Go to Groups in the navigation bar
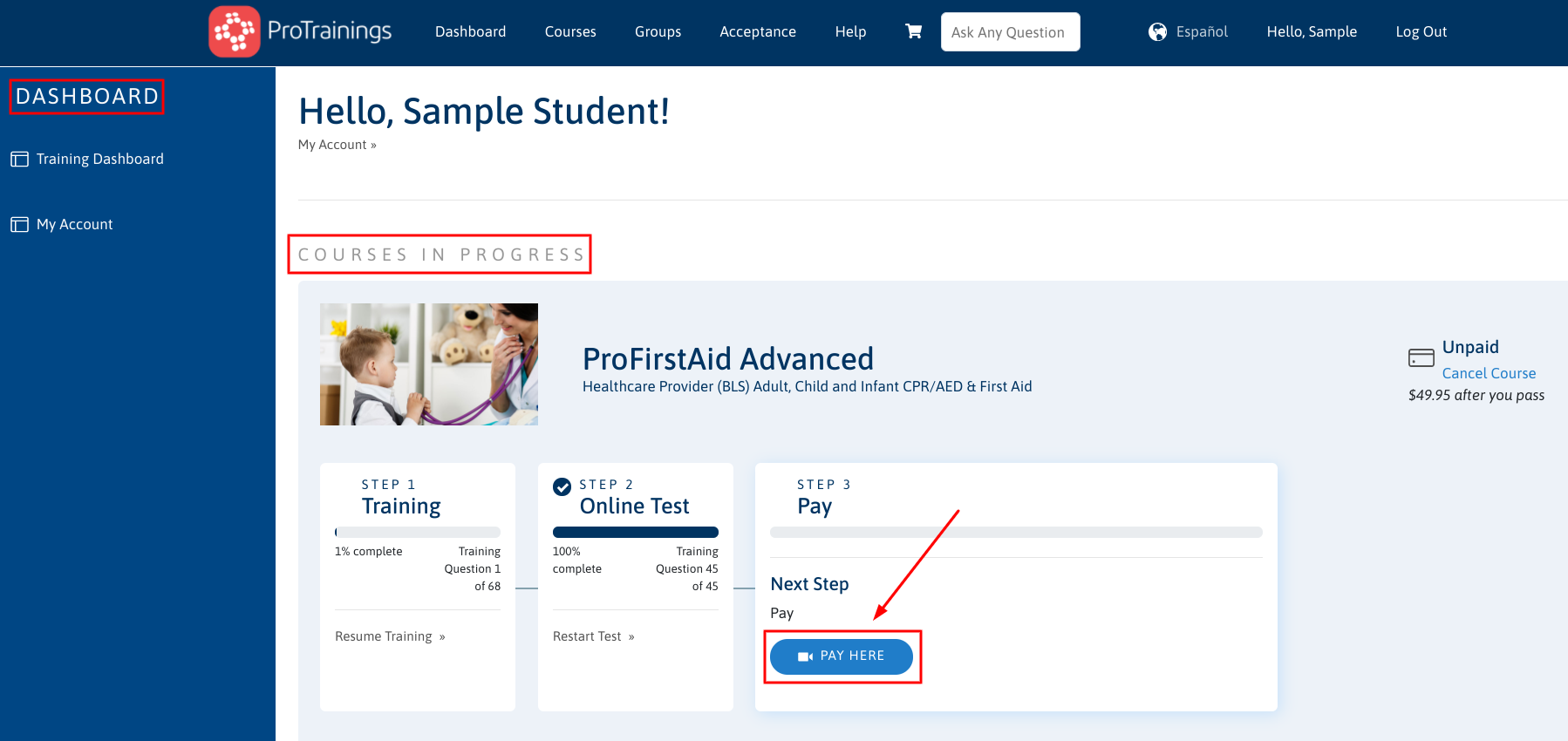 tap(658, 31)
